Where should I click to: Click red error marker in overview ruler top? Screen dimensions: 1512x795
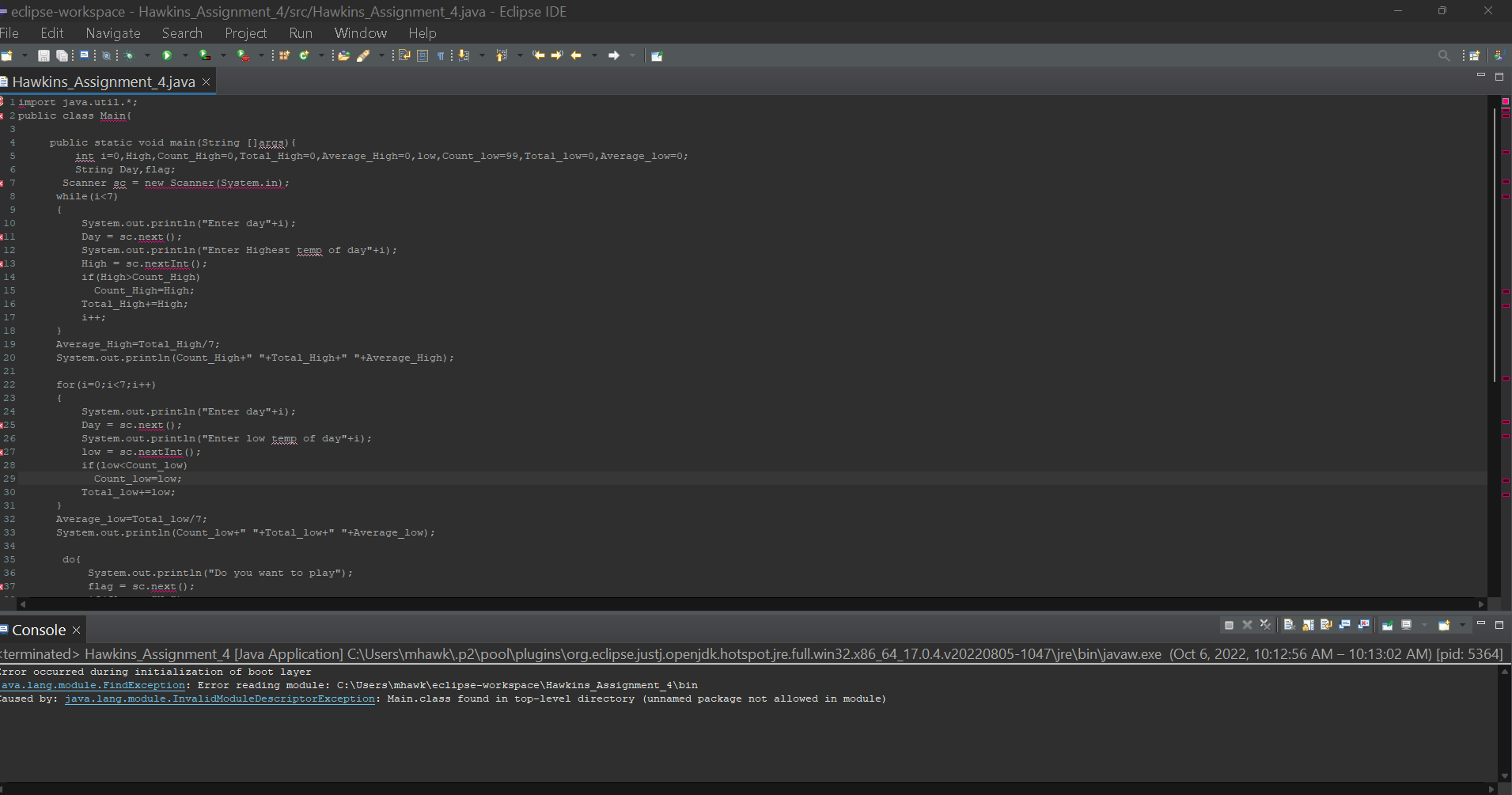[x=1506, y=101]
